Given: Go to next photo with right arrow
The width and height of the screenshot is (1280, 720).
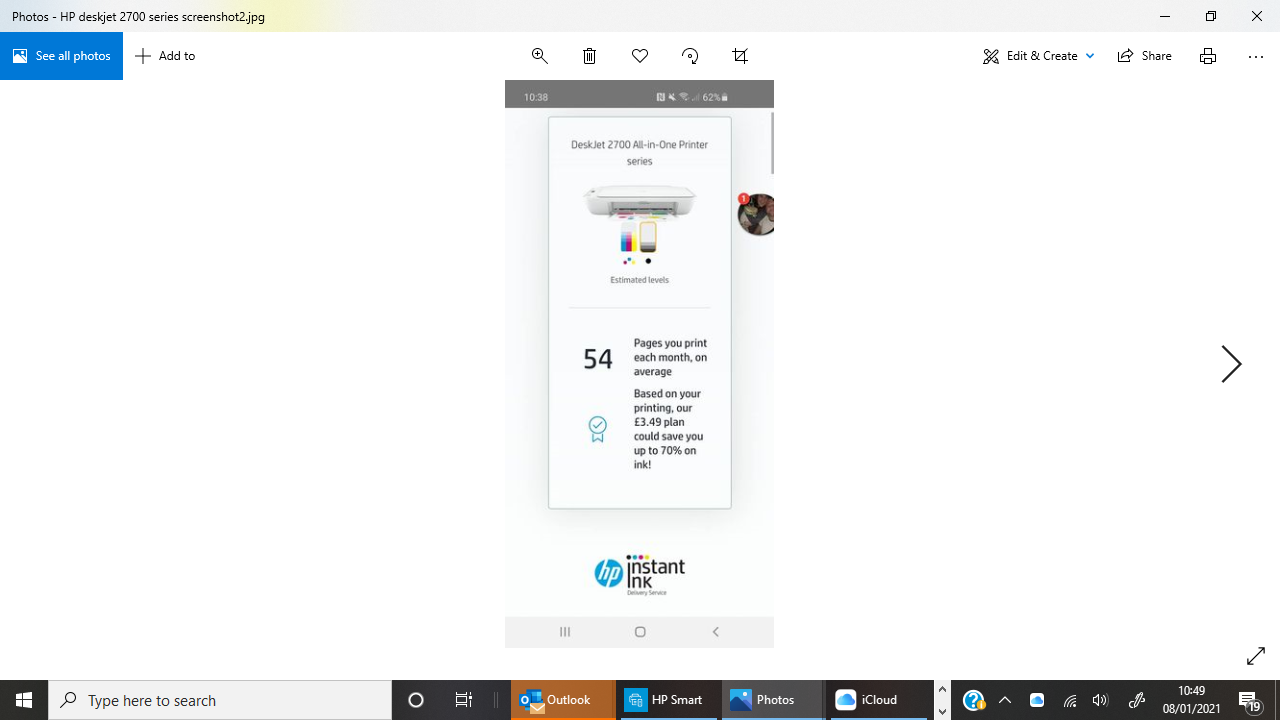Looking at the screenshot, I should tap(1231, 364).
